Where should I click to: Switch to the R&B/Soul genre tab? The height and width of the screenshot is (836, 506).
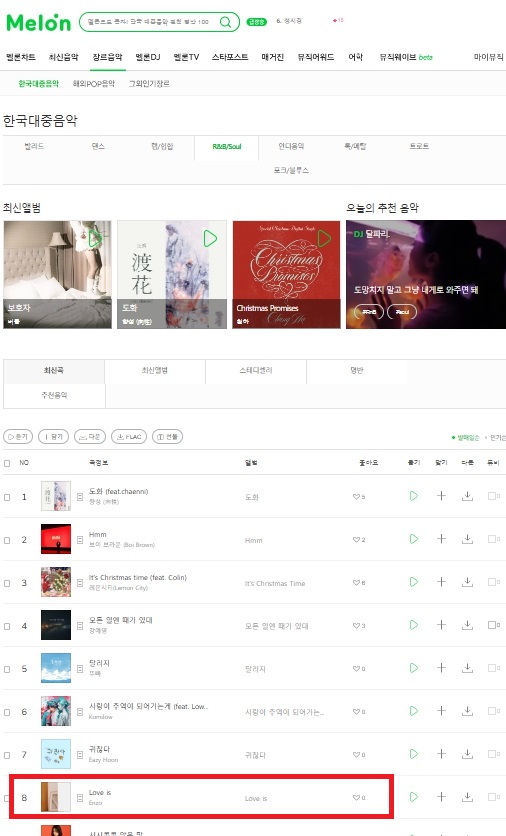[x=227, y=147]
